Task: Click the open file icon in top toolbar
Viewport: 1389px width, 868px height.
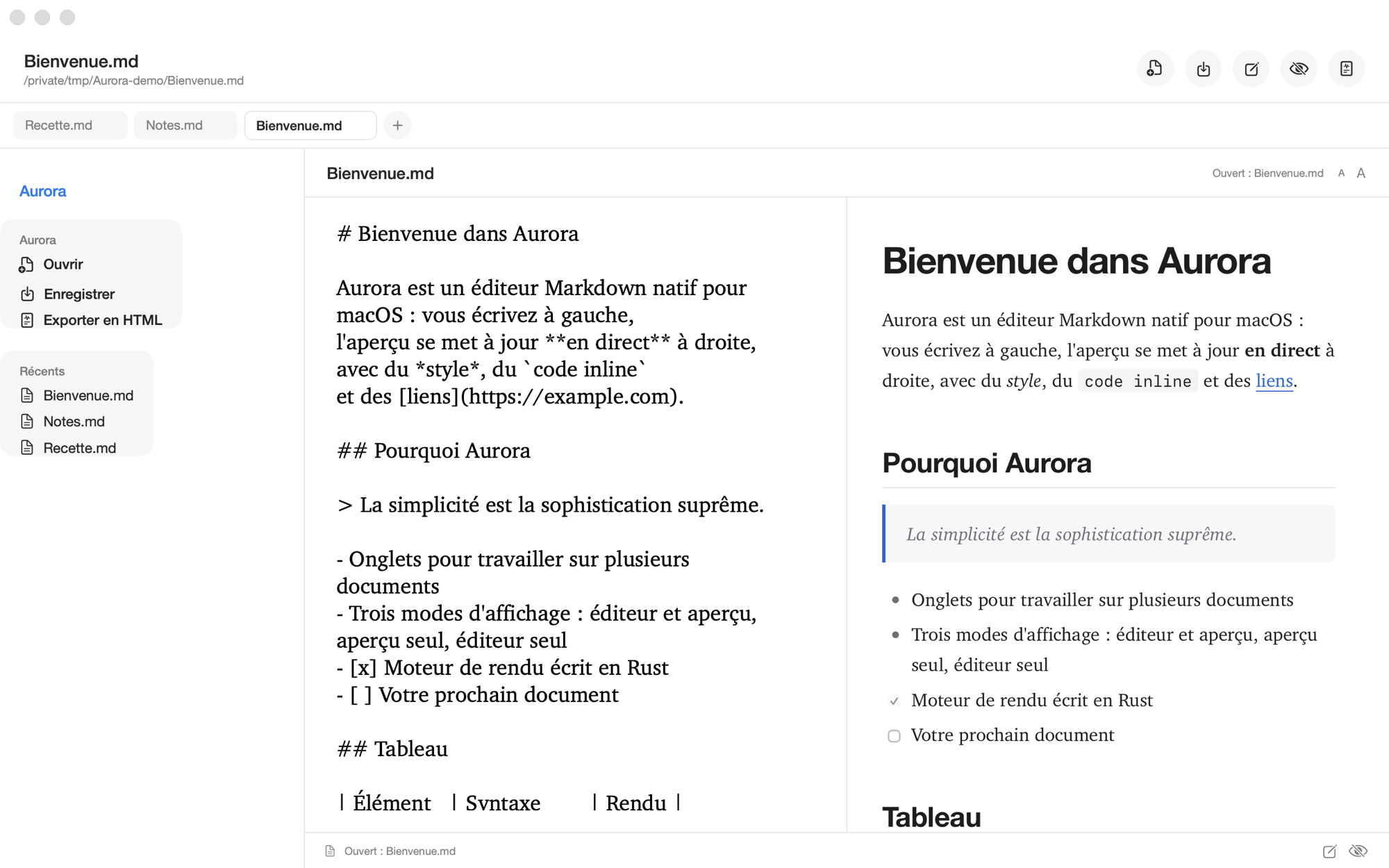Action: coord(1155,69)
